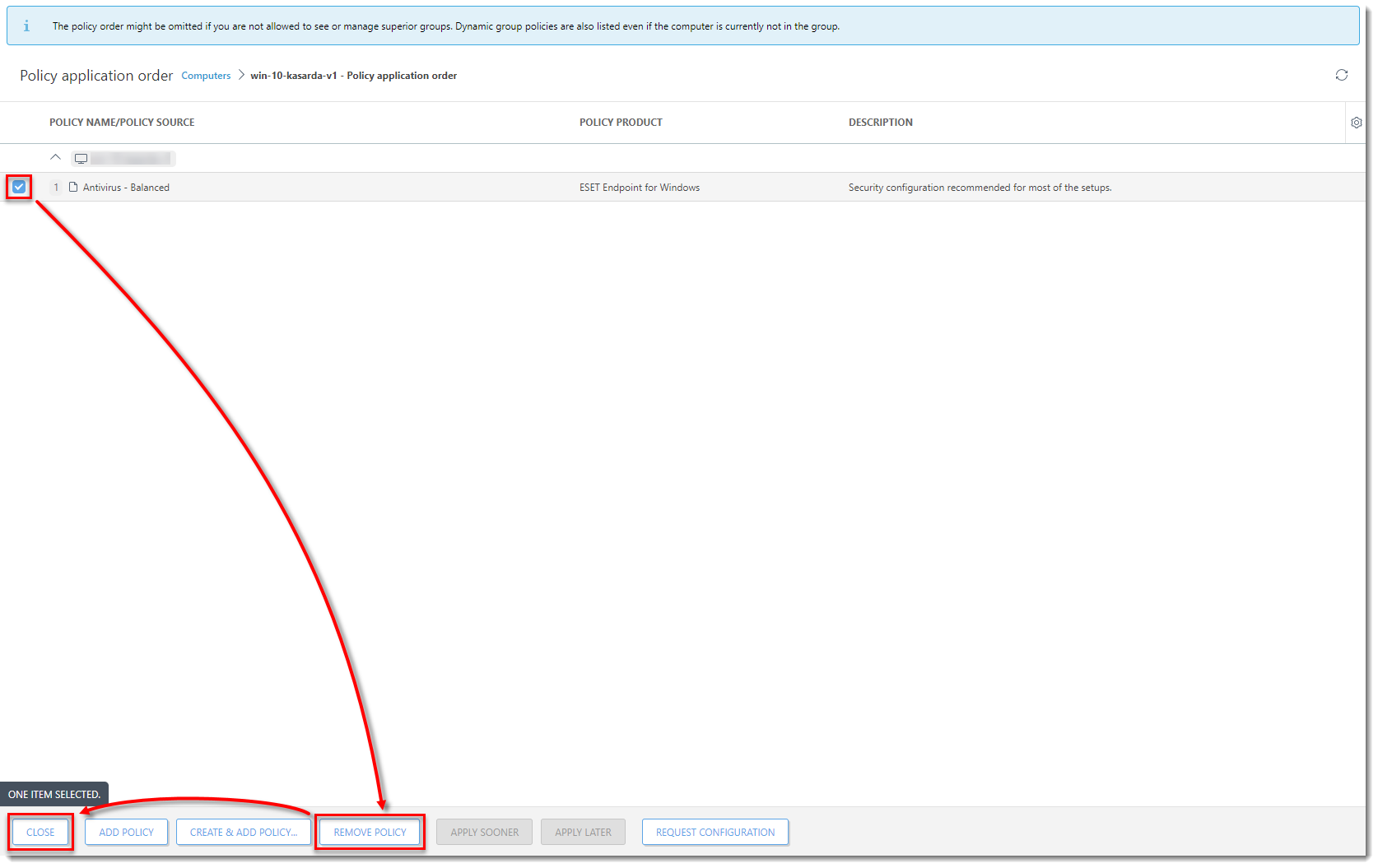
Task: Click the APPLY LATER button
Action: [583, 832]
